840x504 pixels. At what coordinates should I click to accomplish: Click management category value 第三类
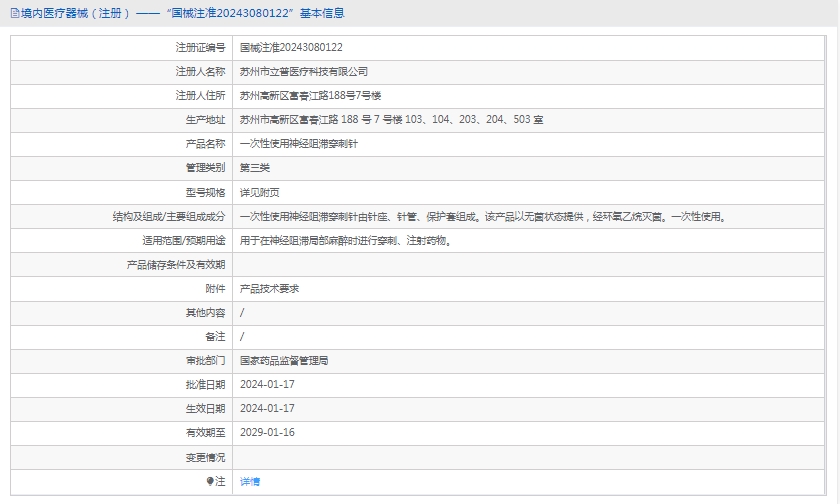(x=255, y=168)
